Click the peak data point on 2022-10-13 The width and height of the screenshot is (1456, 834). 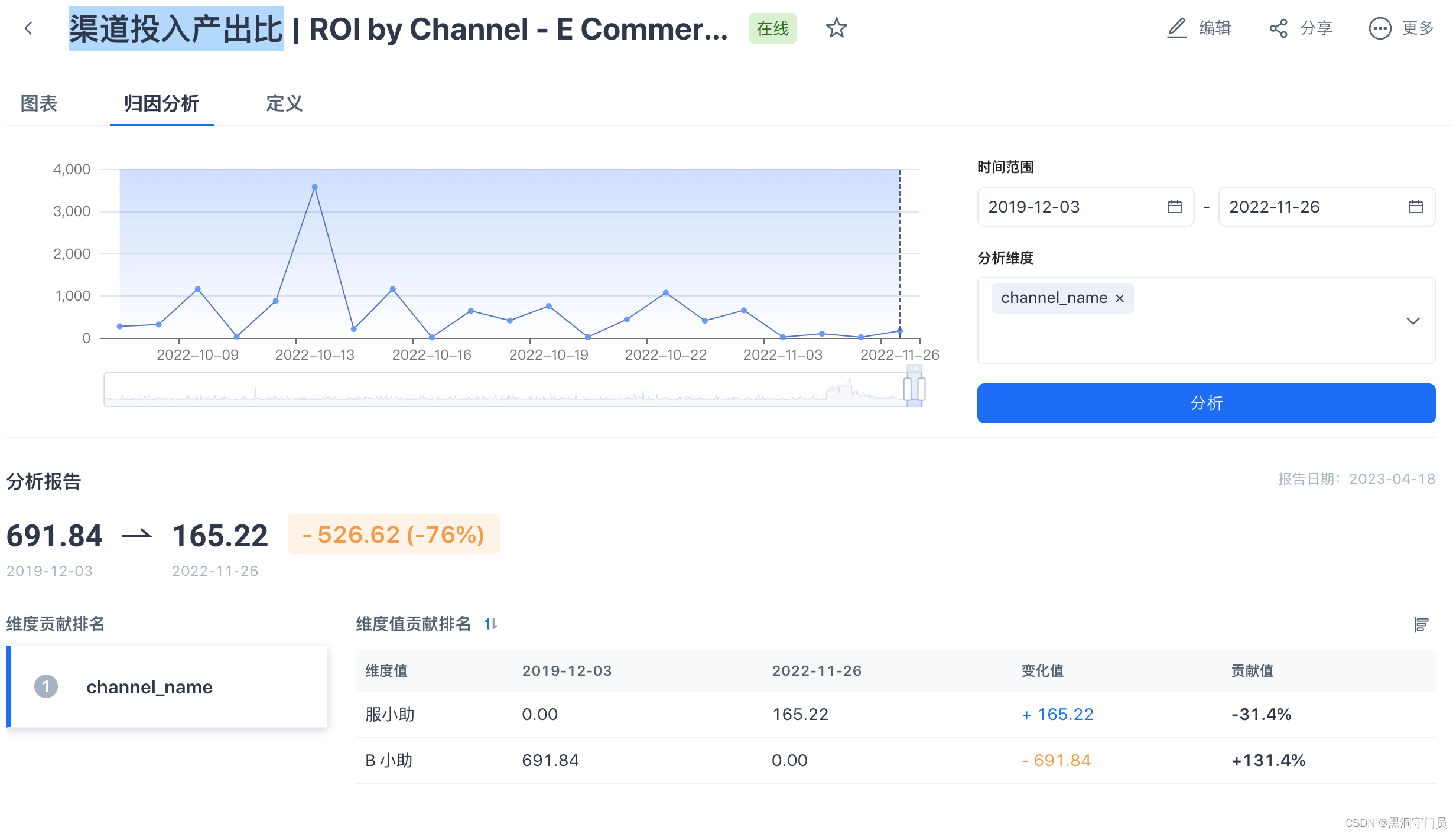point(314,187)
